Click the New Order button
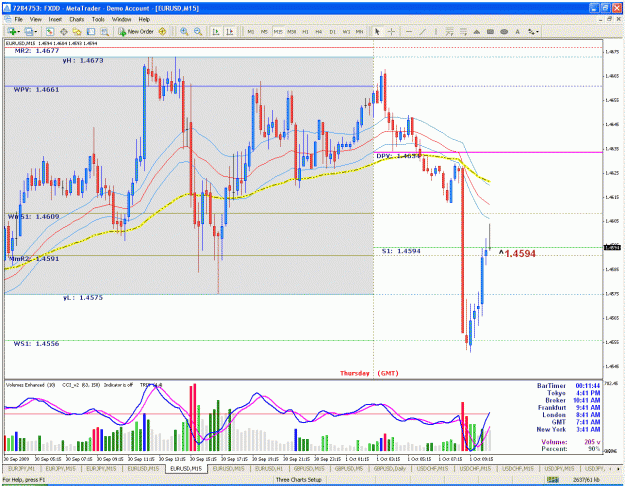The image size is (625, 486). click(136, 31)
